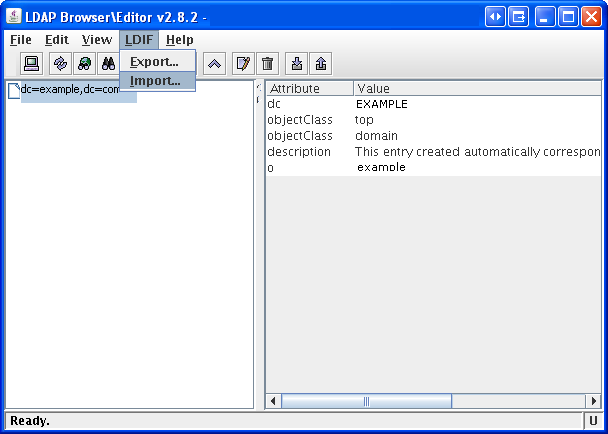
Task: Click the double-arrow title bar button
Action: tap(495, 17)
